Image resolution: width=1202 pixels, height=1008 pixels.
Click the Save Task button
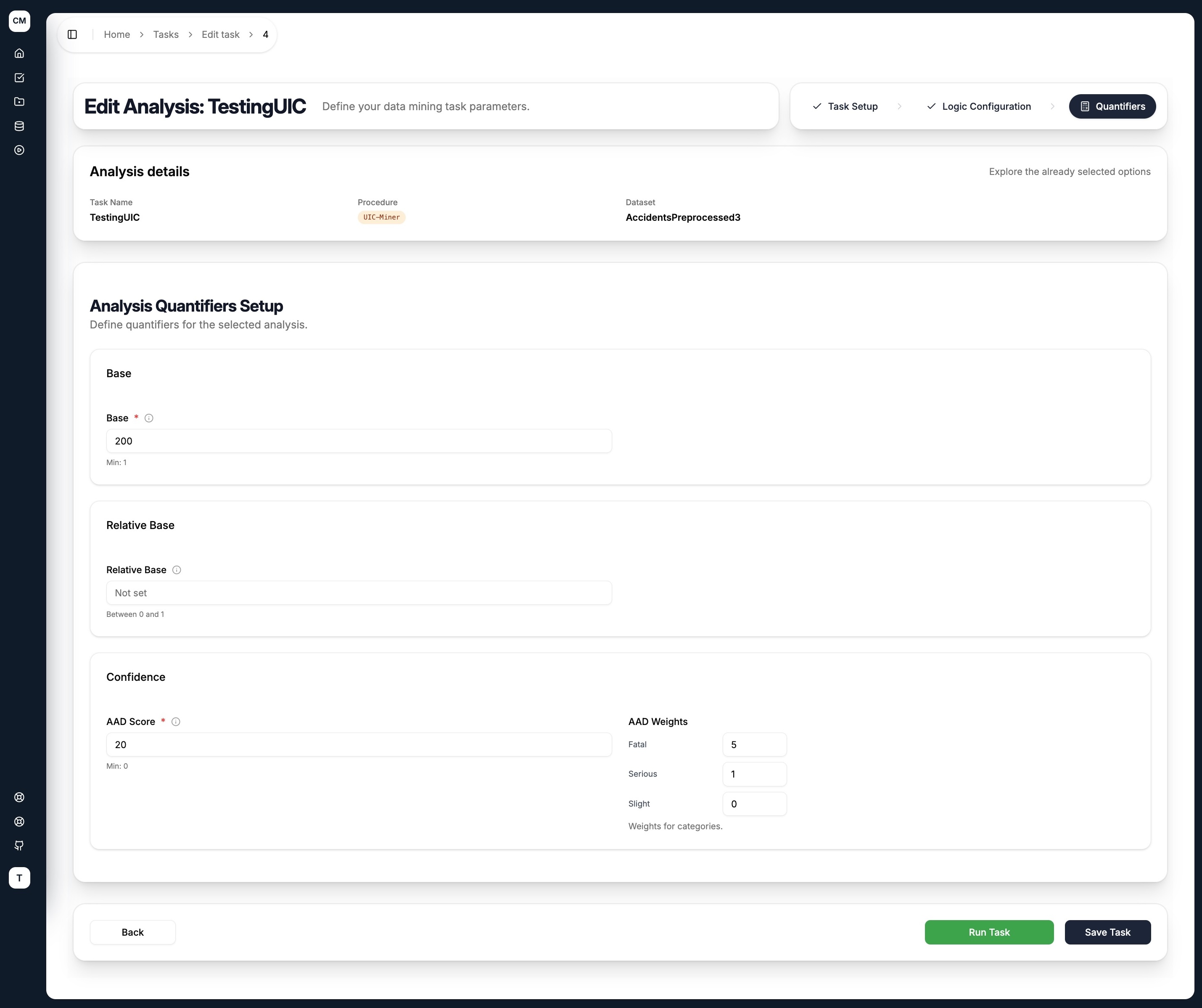(x=1107, y=932)
